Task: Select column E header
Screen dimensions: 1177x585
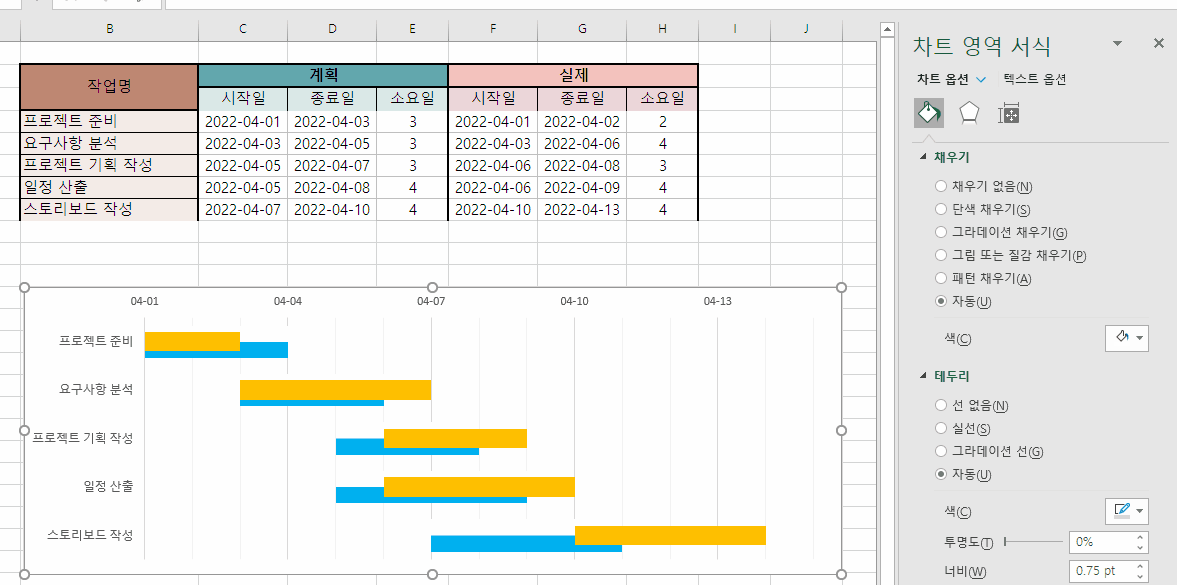Action: click(x=412, y=29)
